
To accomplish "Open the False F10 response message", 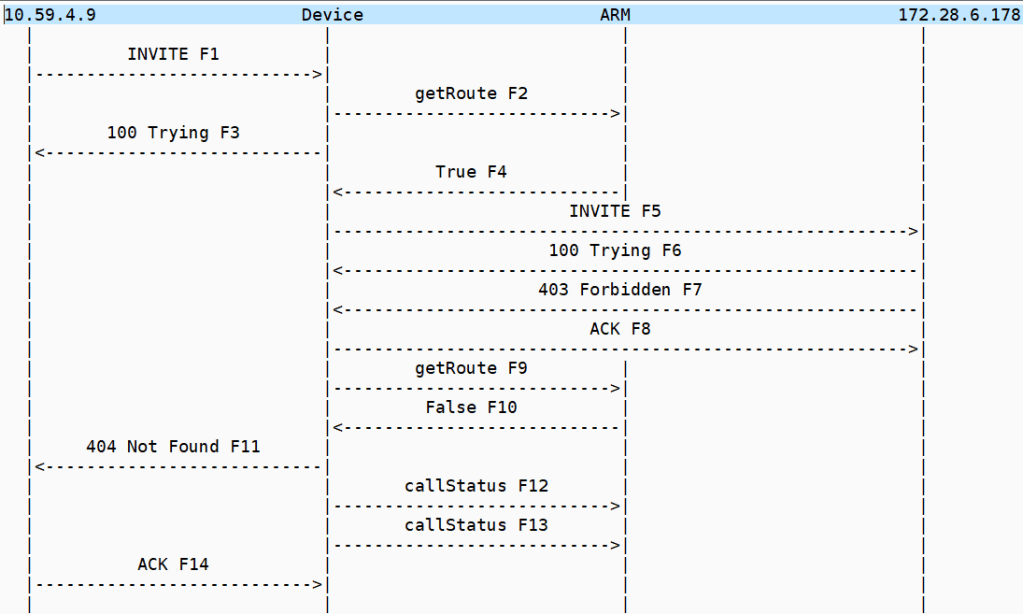I will [471, 407].
